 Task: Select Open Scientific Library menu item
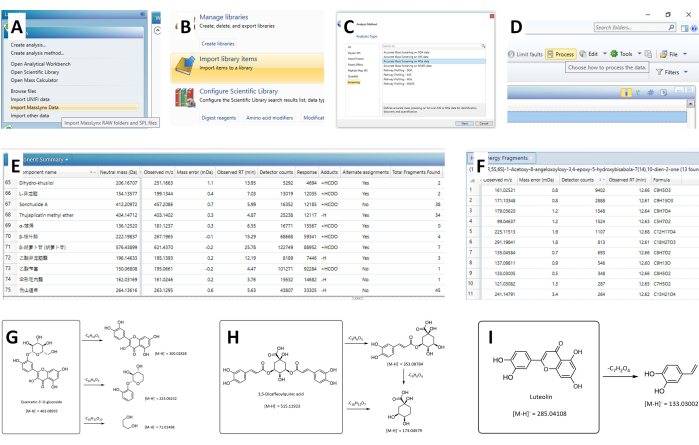(x=35, y=72)
